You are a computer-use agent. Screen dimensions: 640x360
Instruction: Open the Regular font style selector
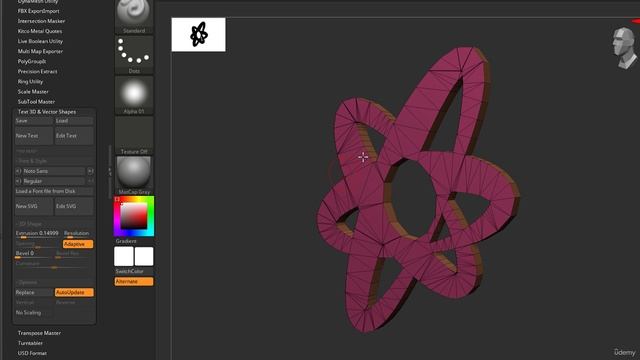point(53,181)
